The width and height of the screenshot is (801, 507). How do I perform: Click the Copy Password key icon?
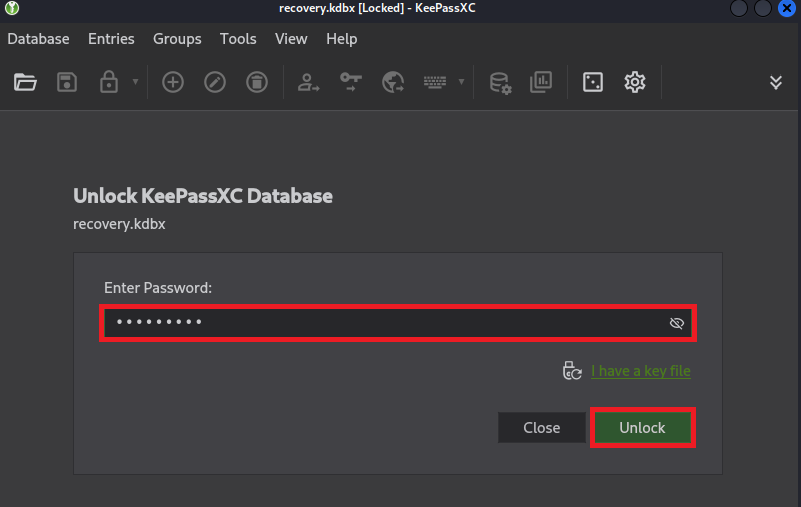[350, 82]
